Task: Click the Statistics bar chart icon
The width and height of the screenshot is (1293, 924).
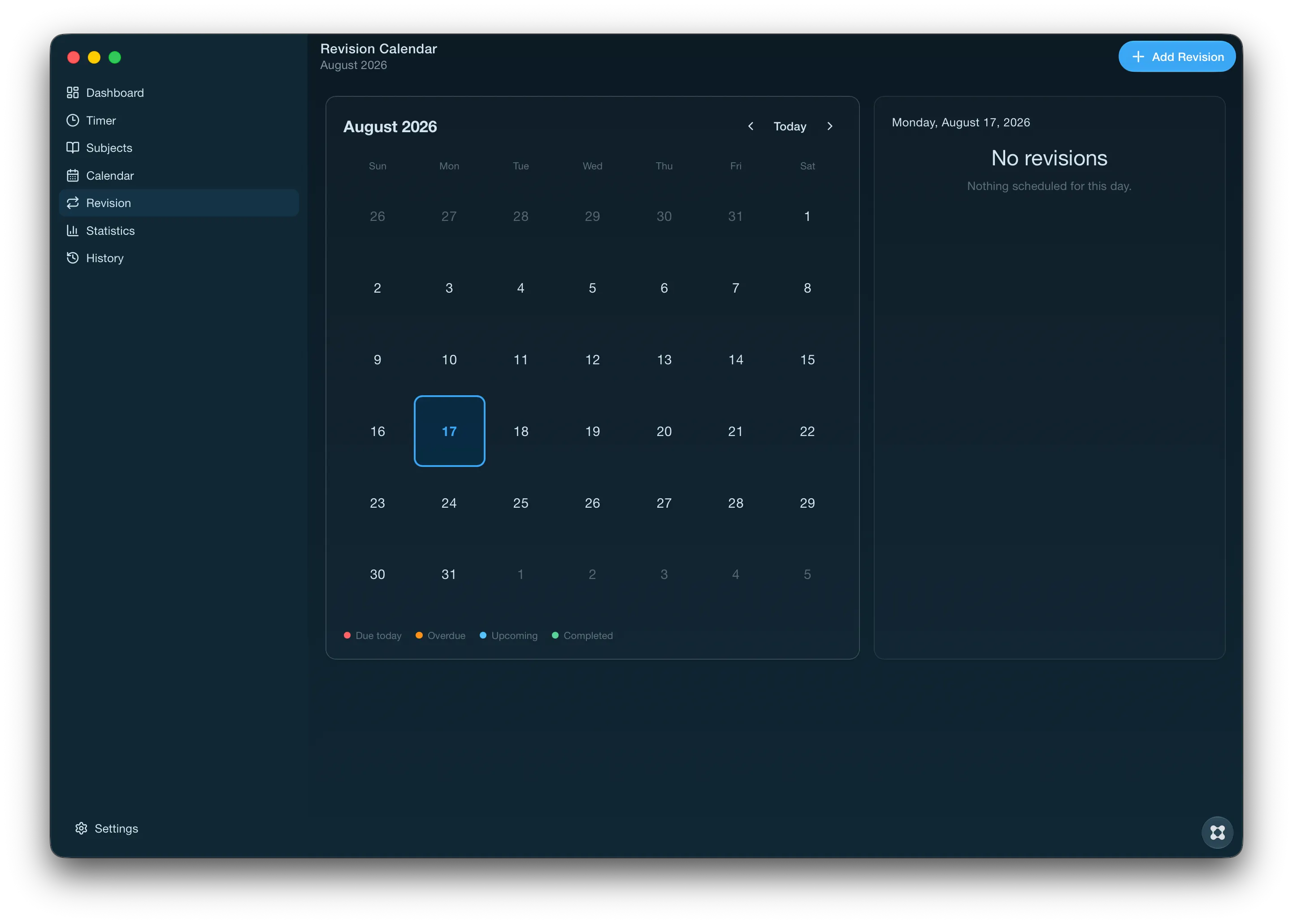Action: click(x=72, y=230)
